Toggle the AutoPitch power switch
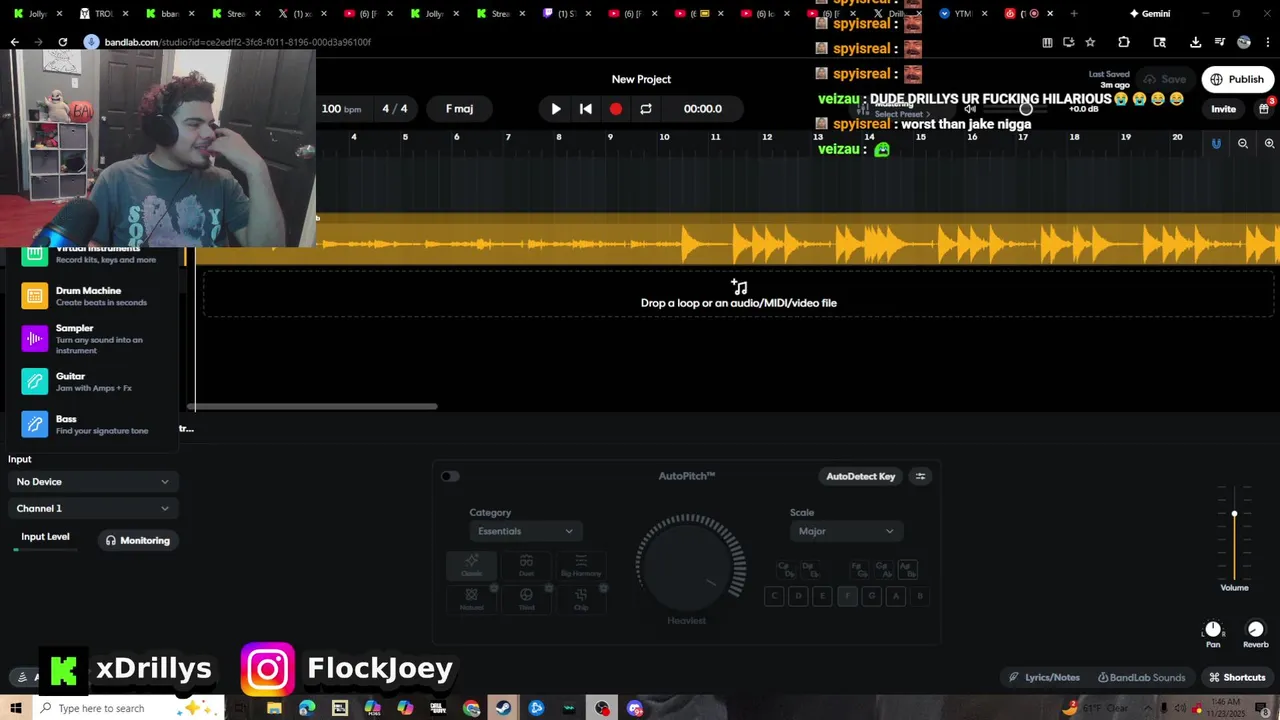Screen dimensions: 1280x720 click(x=450, y=476)
